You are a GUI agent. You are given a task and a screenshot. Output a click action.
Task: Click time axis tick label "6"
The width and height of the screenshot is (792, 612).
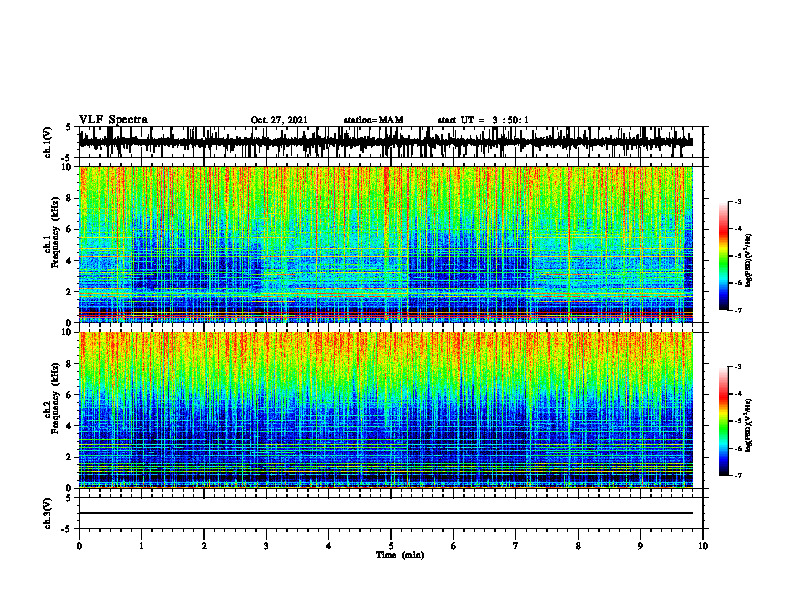454,546
